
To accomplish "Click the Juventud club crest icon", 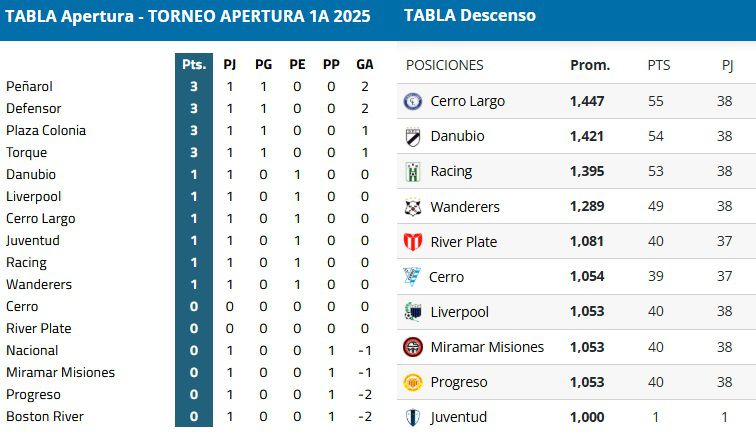I will pos(413,417).
